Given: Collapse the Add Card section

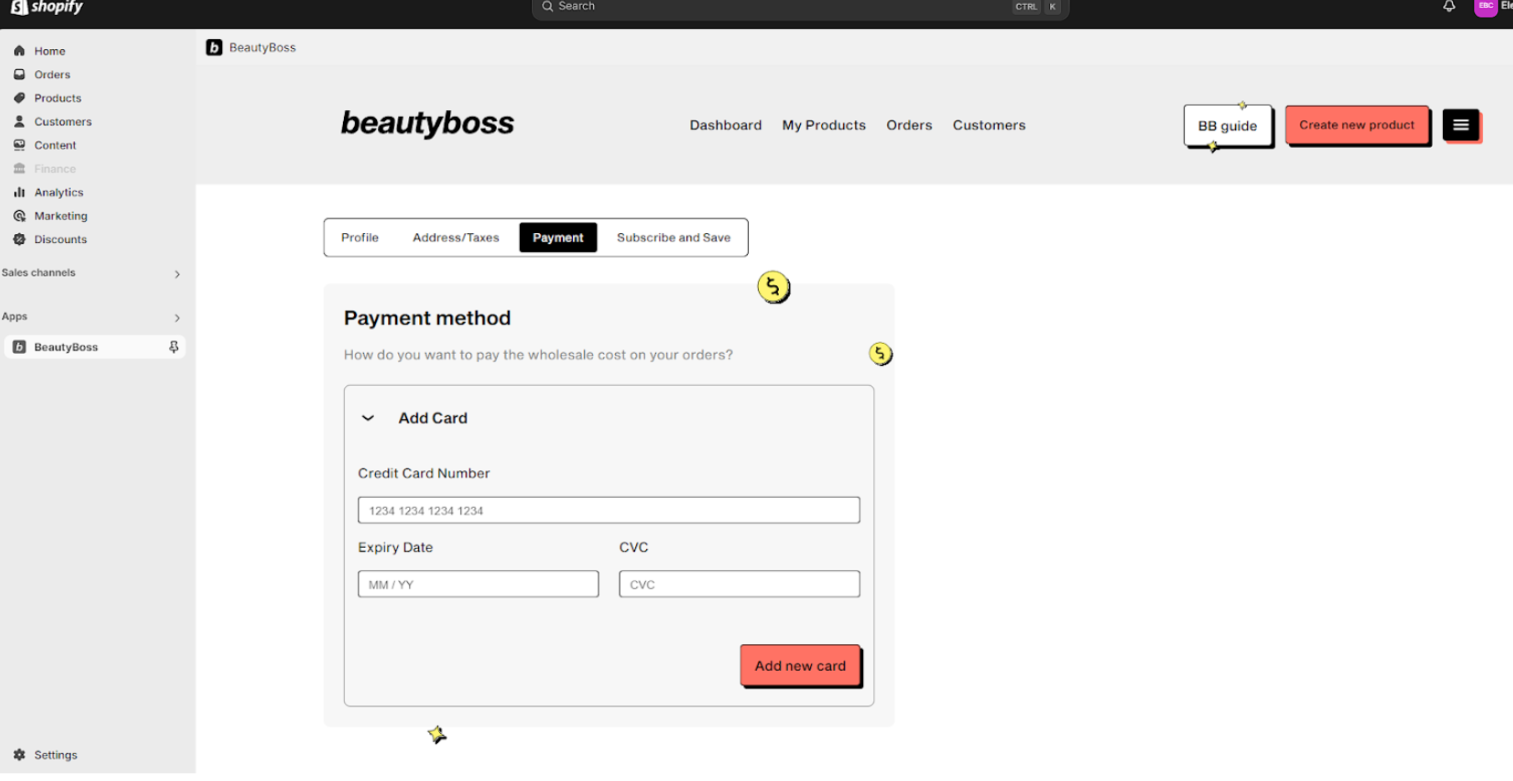Looking at the screenshot, I should tap(368, 418).
